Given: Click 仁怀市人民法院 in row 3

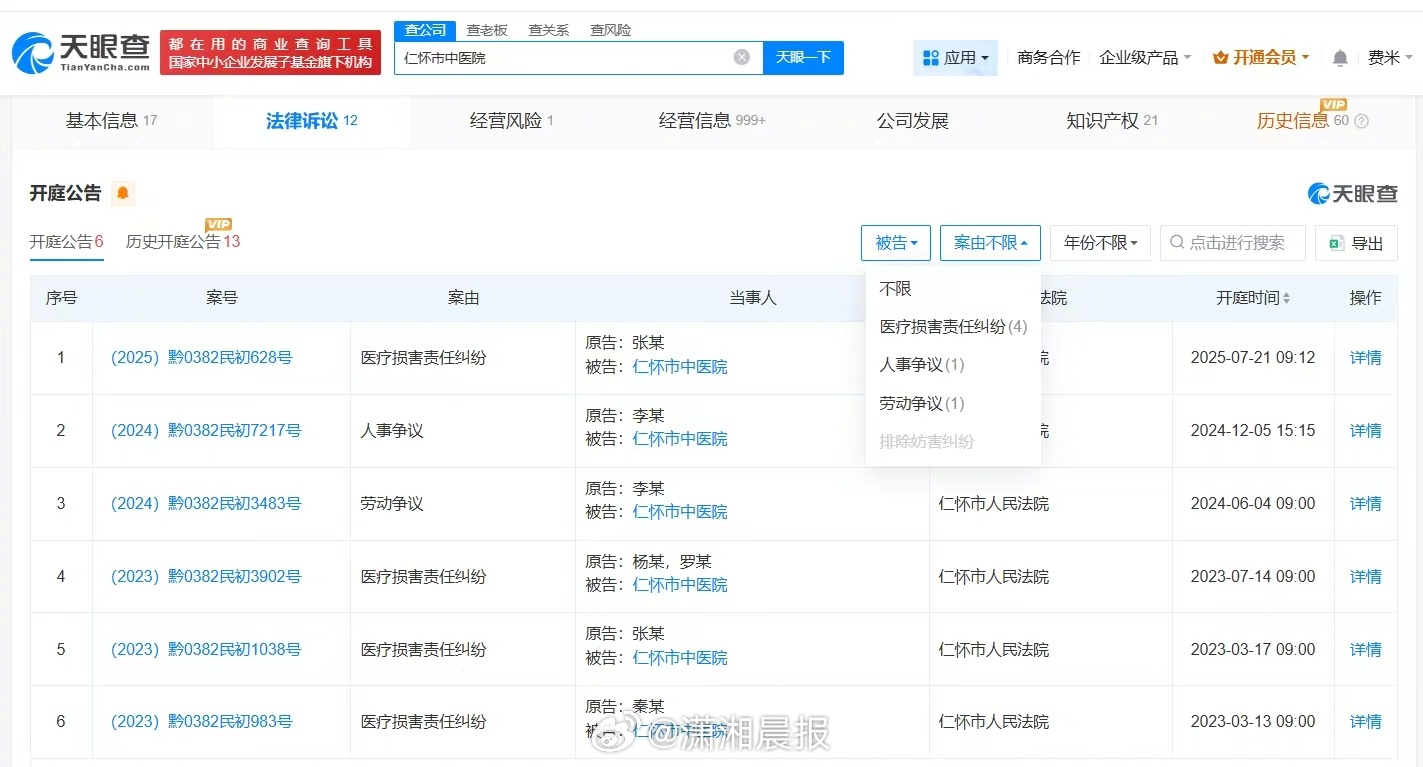Looking at the screenshot, I should pyautogui.click(x=994, y=504).
